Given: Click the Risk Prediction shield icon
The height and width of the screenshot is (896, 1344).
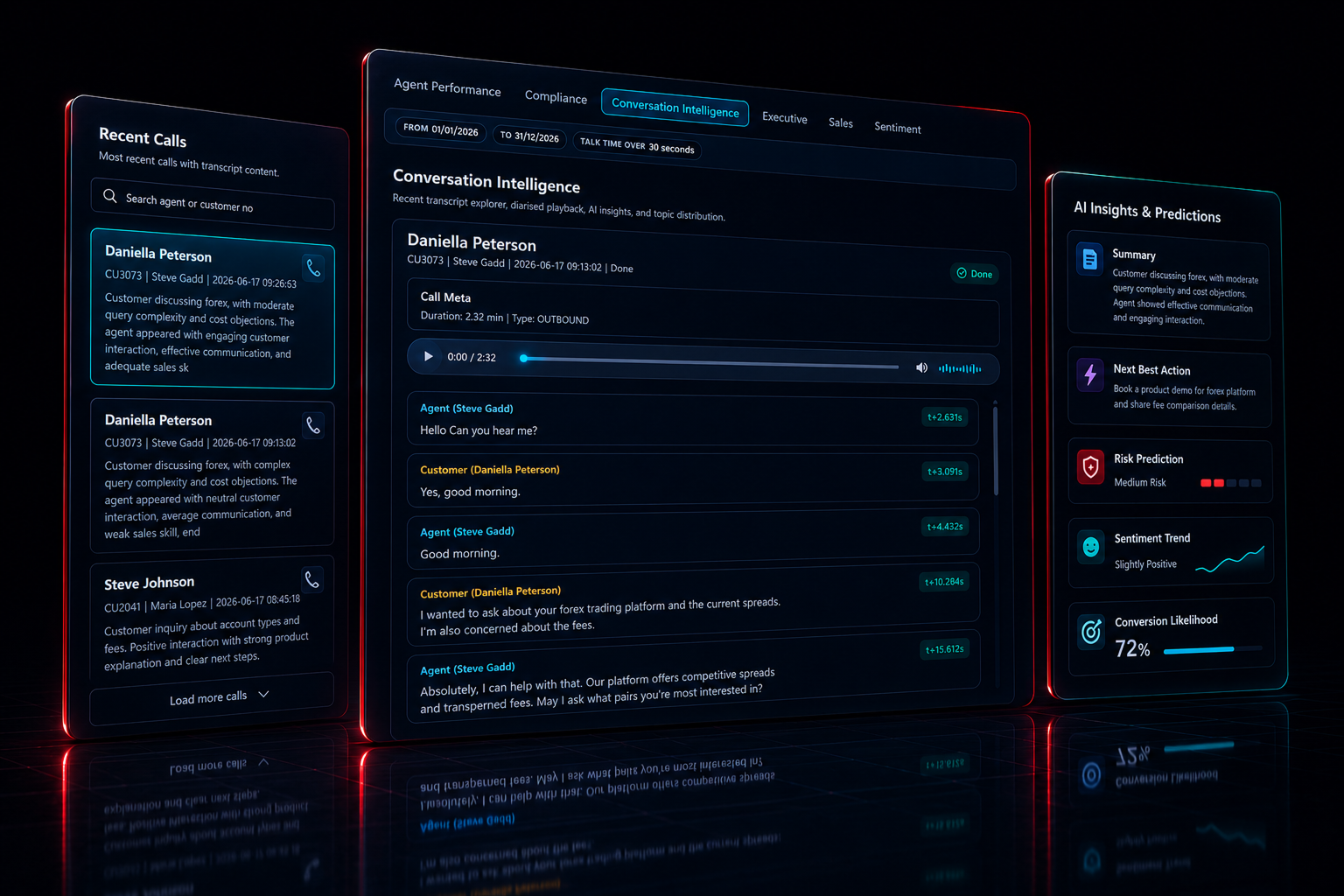Looking at the screenshot, I should 1090,467.
